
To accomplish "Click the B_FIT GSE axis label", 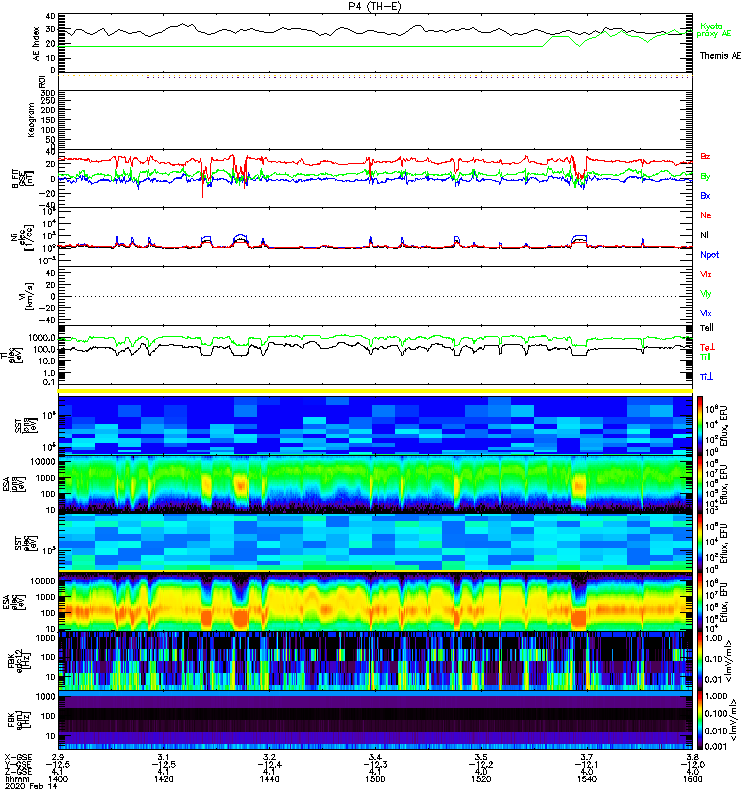I will tap(21, 179).
